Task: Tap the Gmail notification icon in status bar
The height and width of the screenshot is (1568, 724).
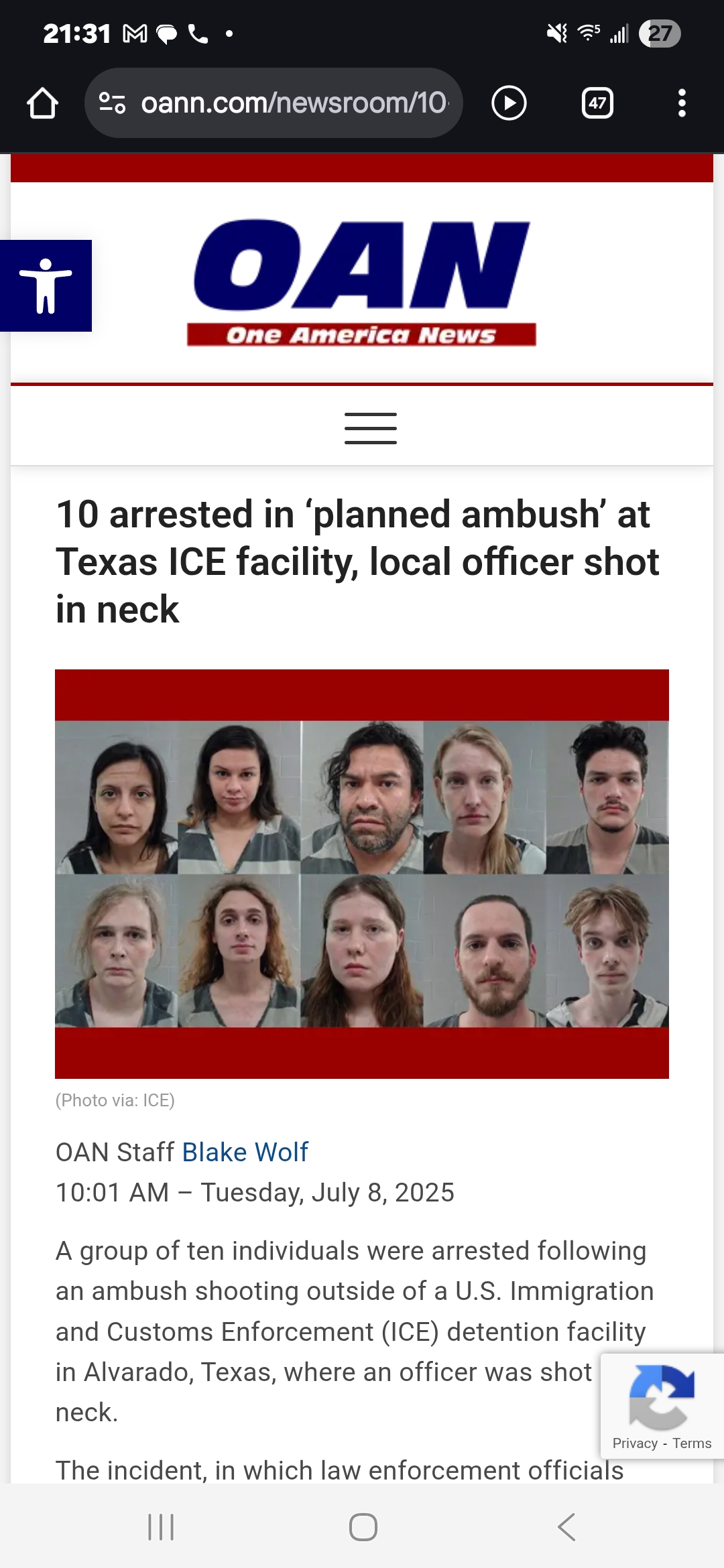Action: tap(135, 34)
